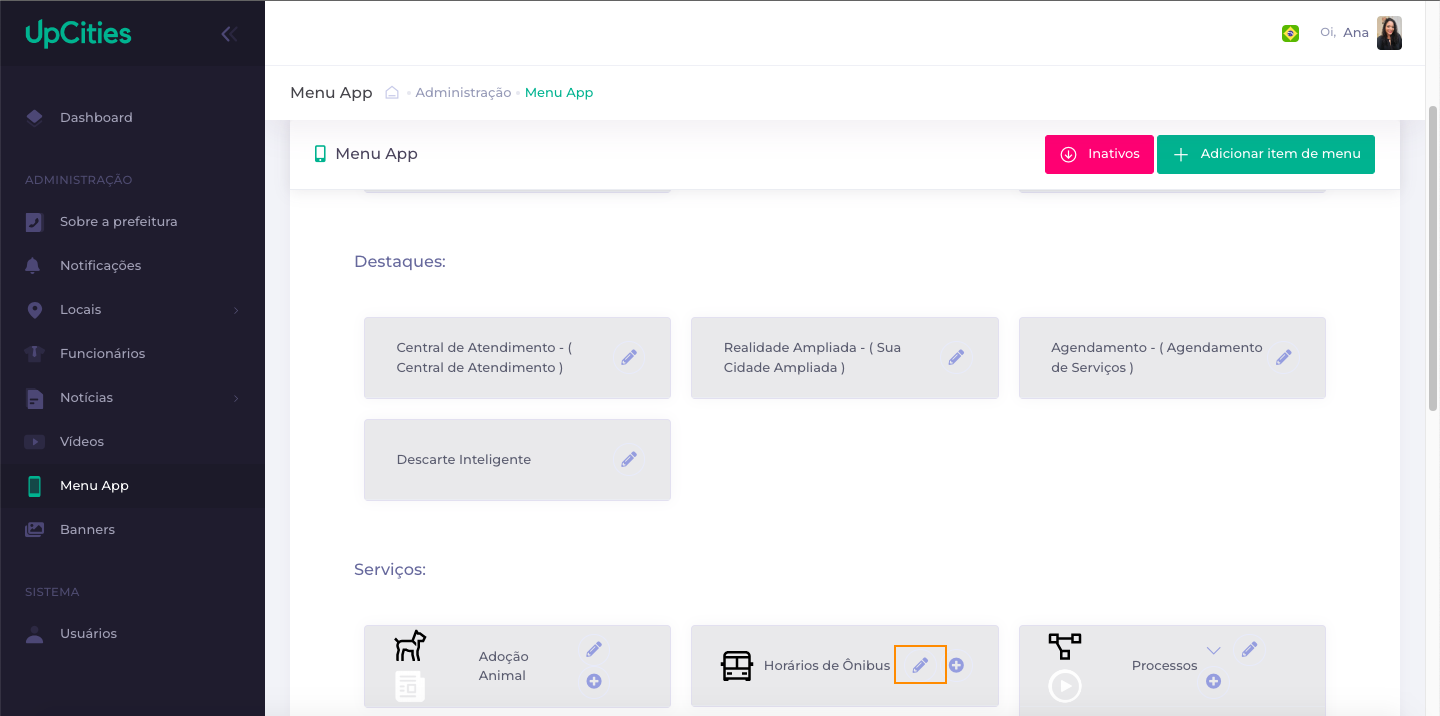Click the Sobre a prefeitura icon
The height and width of the screenshot is (716, 1440).
coord(35,222)
